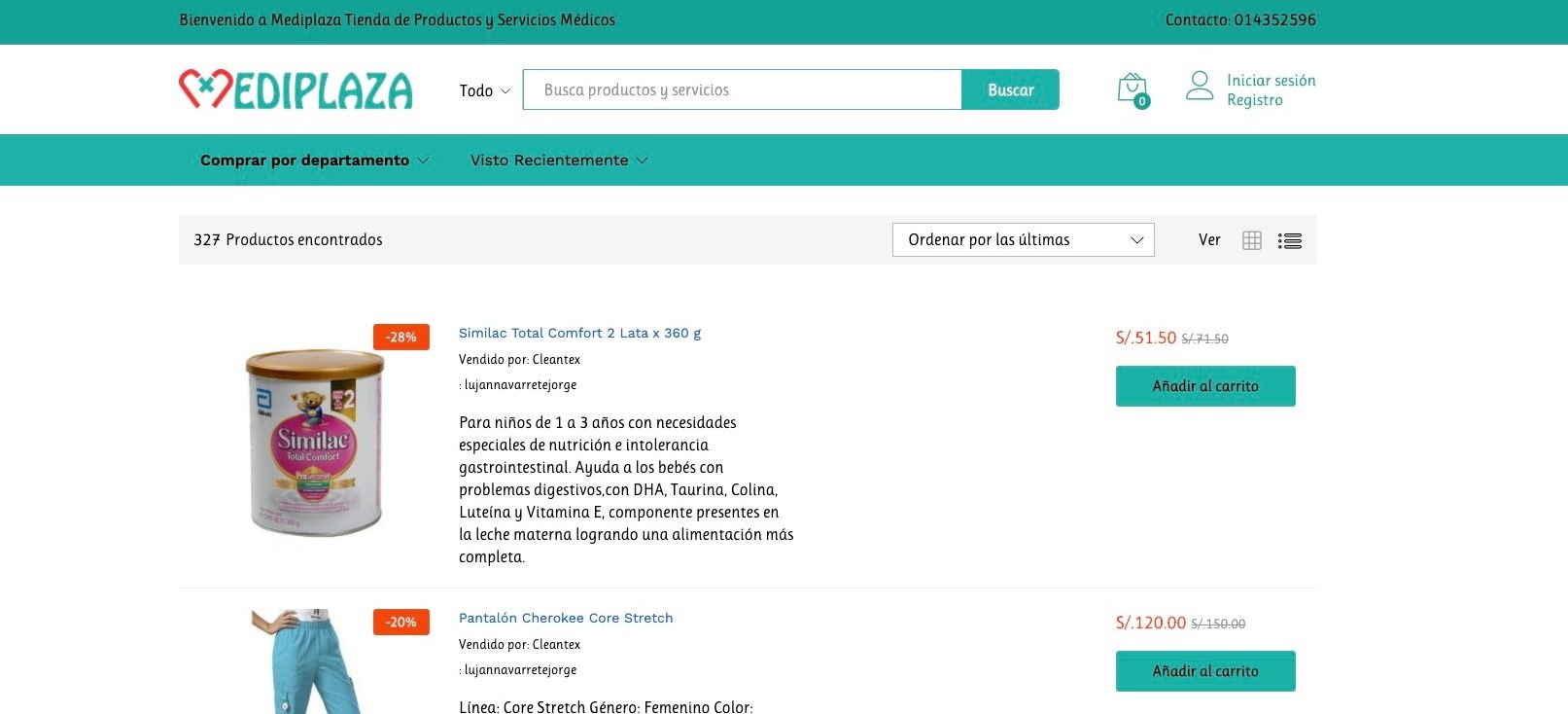Image resolution: width=1568 pixels, height=714 pixels.
Task: Click 'Contacto: 014352596' text
Action: (x=1240, y=19)
